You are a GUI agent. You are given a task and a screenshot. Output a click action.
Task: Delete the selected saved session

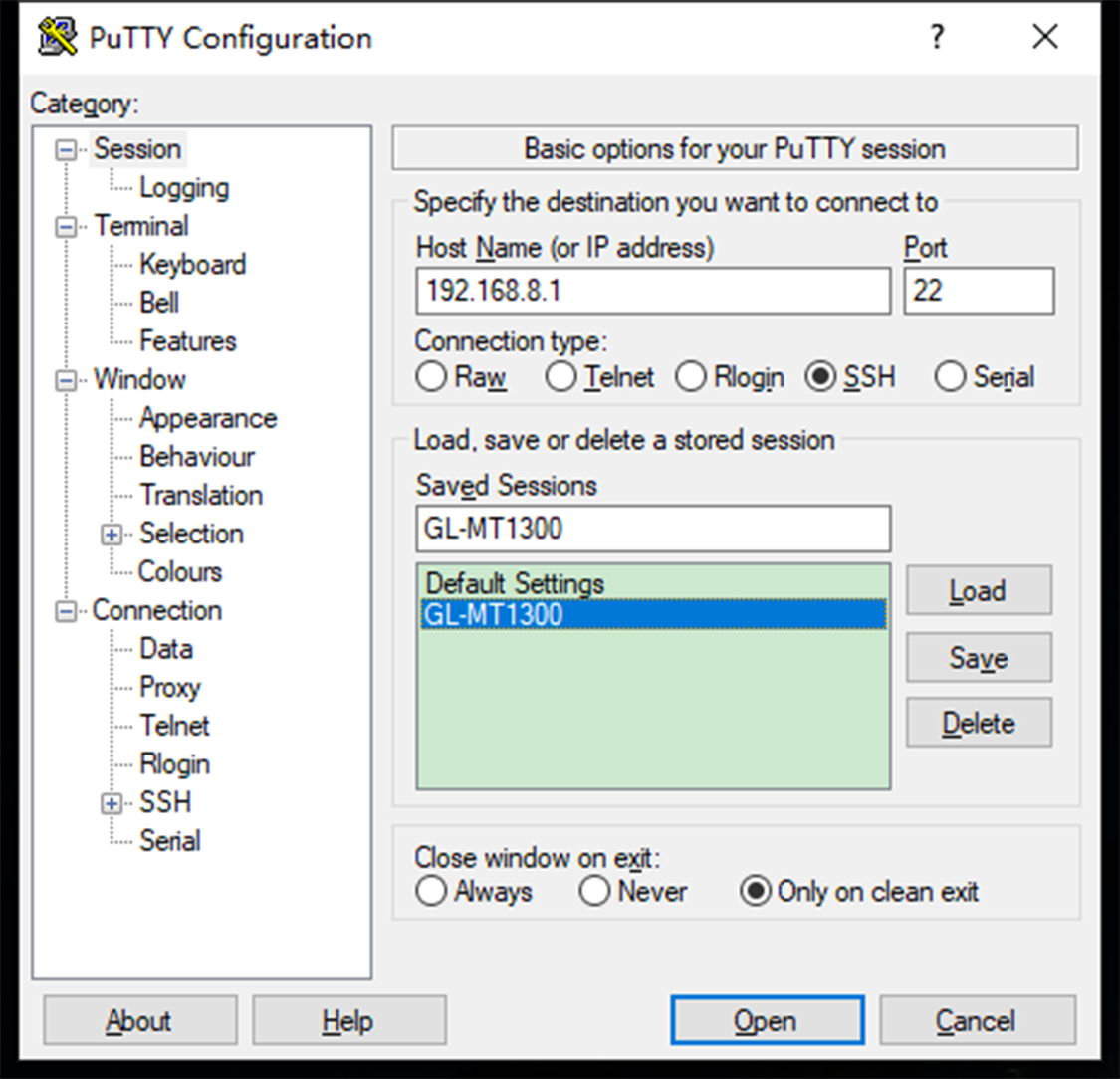click(x=978, y=723)
